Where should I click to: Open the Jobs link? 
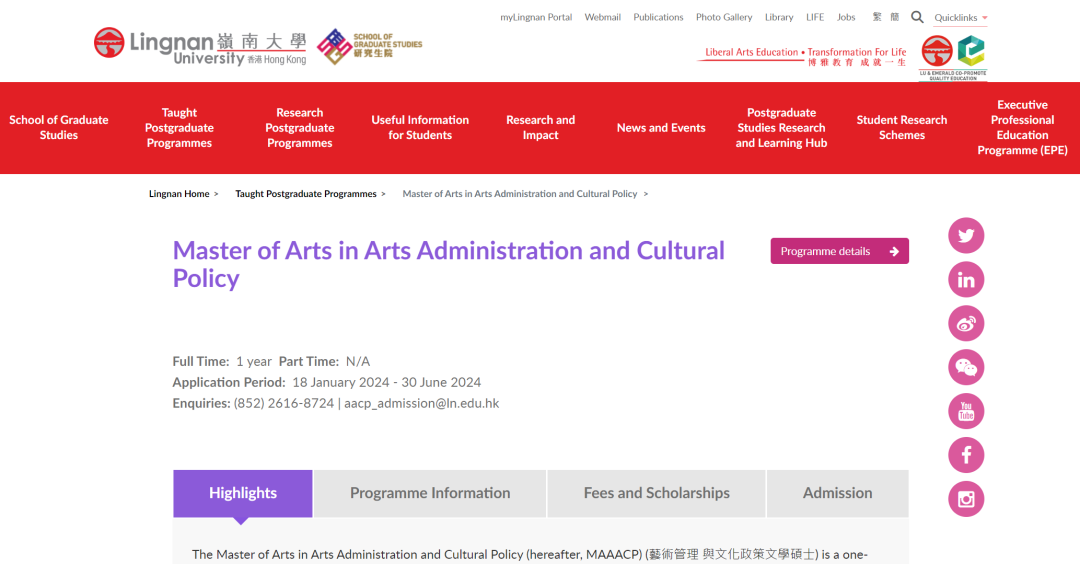point(846,17)
